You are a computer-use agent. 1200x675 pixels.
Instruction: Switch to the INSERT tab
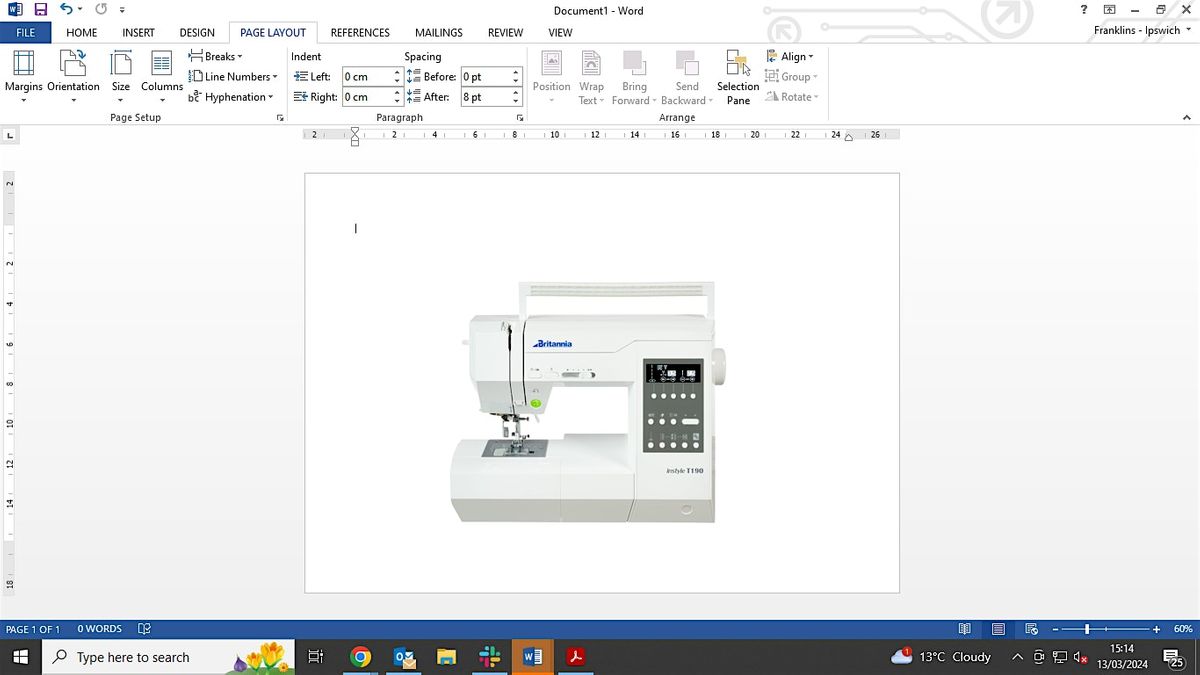point(138,32)
